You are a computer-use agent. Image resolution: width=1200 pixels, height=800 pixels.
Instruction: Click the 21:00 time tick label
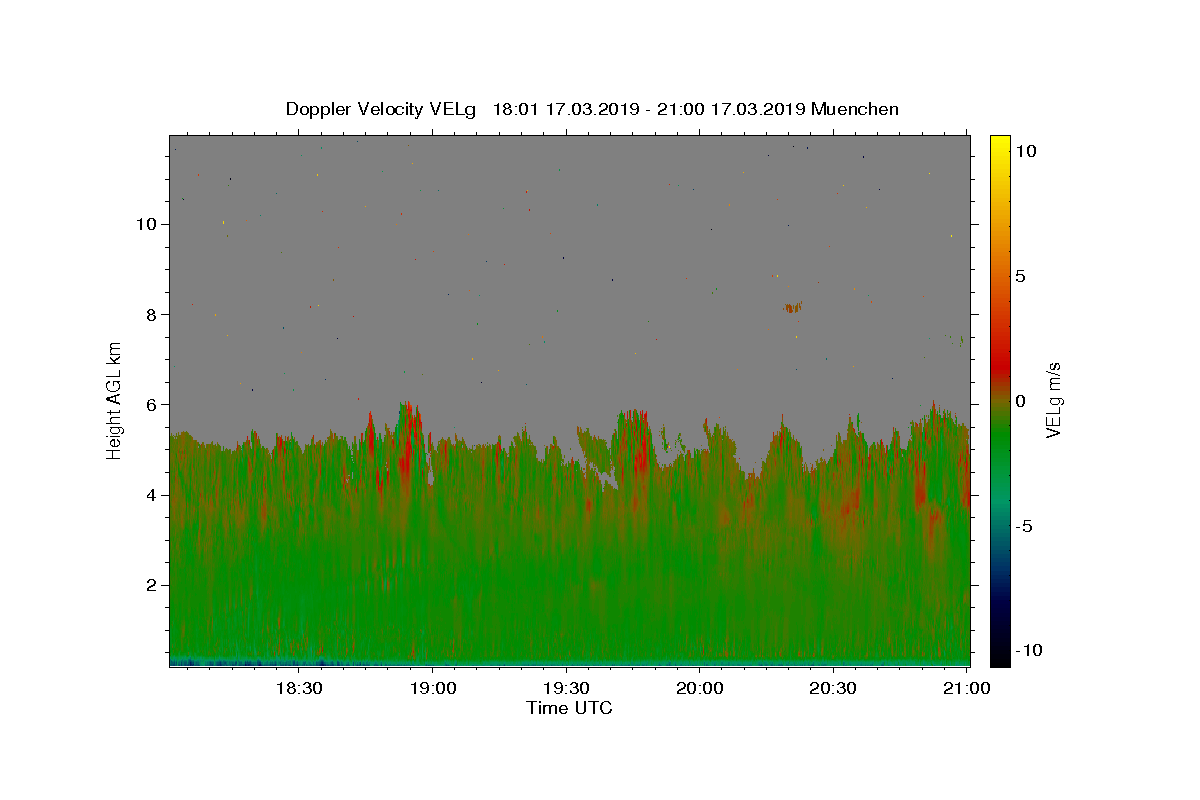point(967,688)
